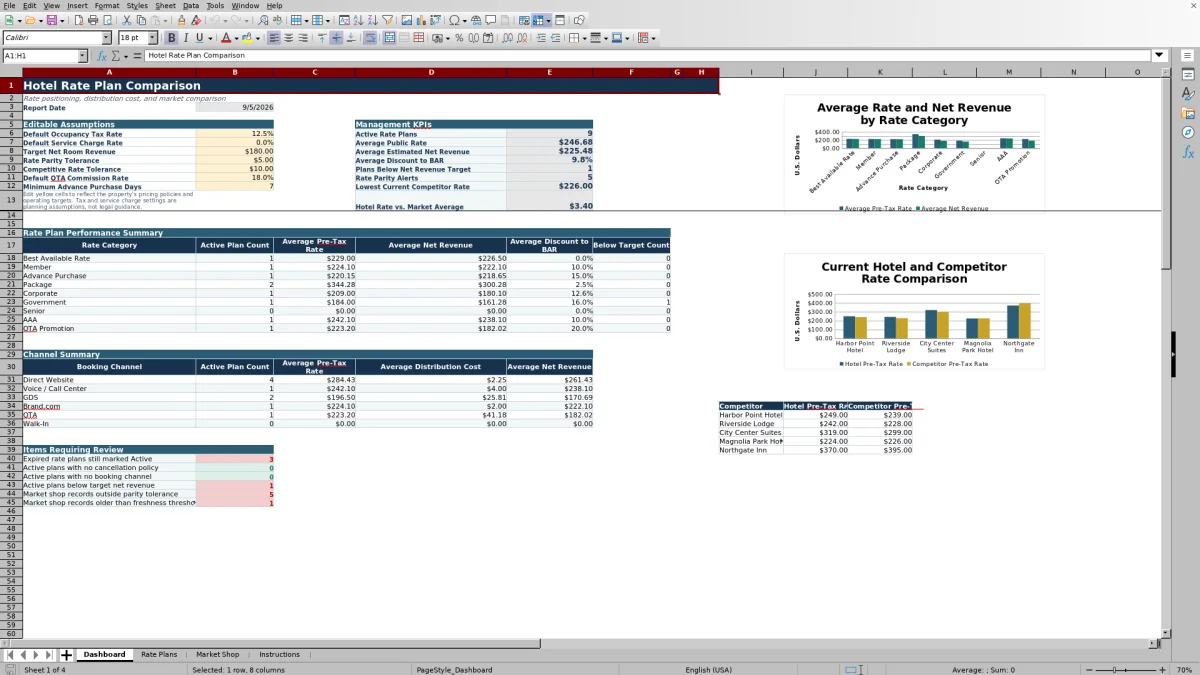Expand the formula bar arrow
The width and height of the screenshot is (1200, 675).
(1159, 55)
